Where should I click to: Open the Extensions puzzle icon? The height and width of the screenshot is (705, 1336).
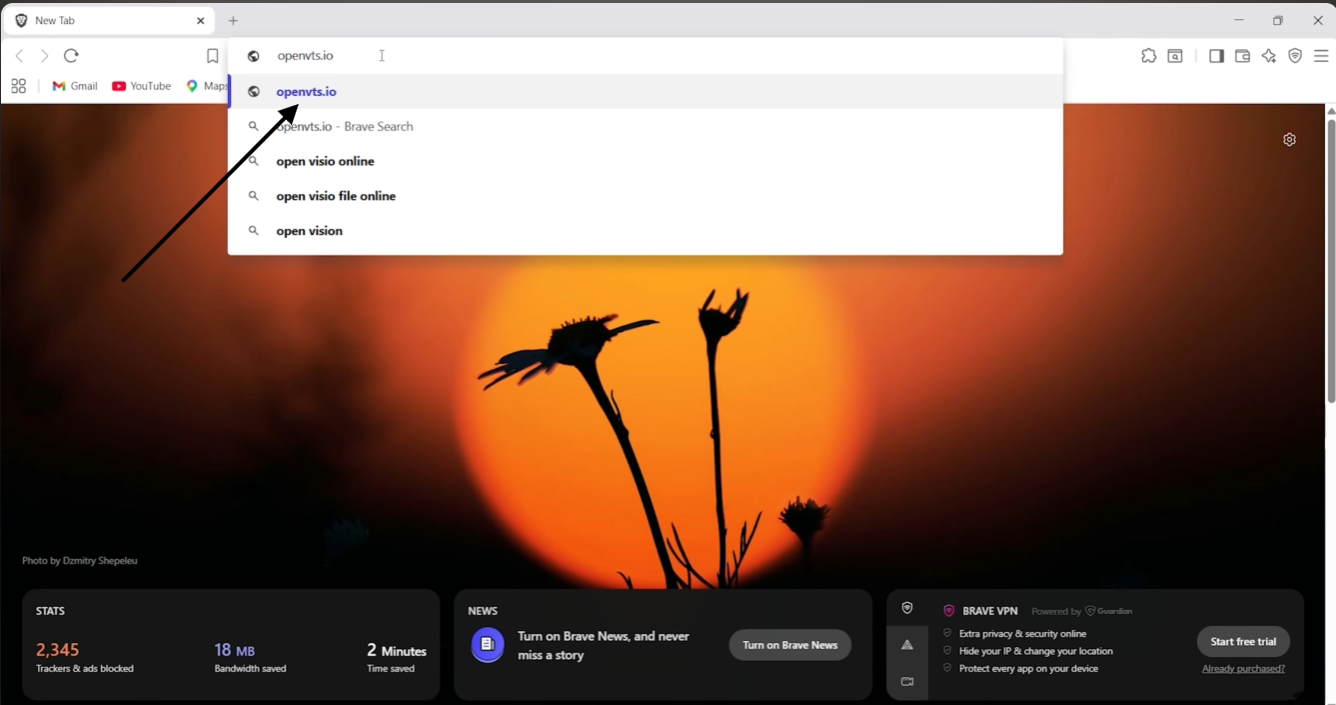1148,56
